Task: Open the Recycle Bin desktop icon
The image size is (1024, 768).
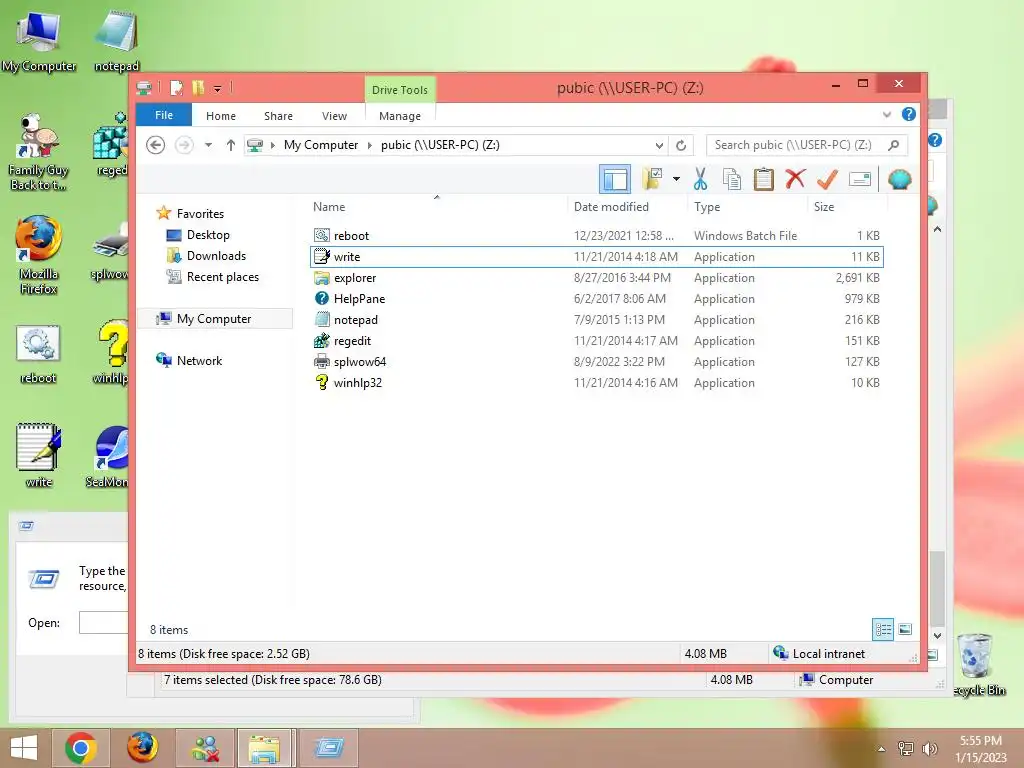Action: [977, 665]
